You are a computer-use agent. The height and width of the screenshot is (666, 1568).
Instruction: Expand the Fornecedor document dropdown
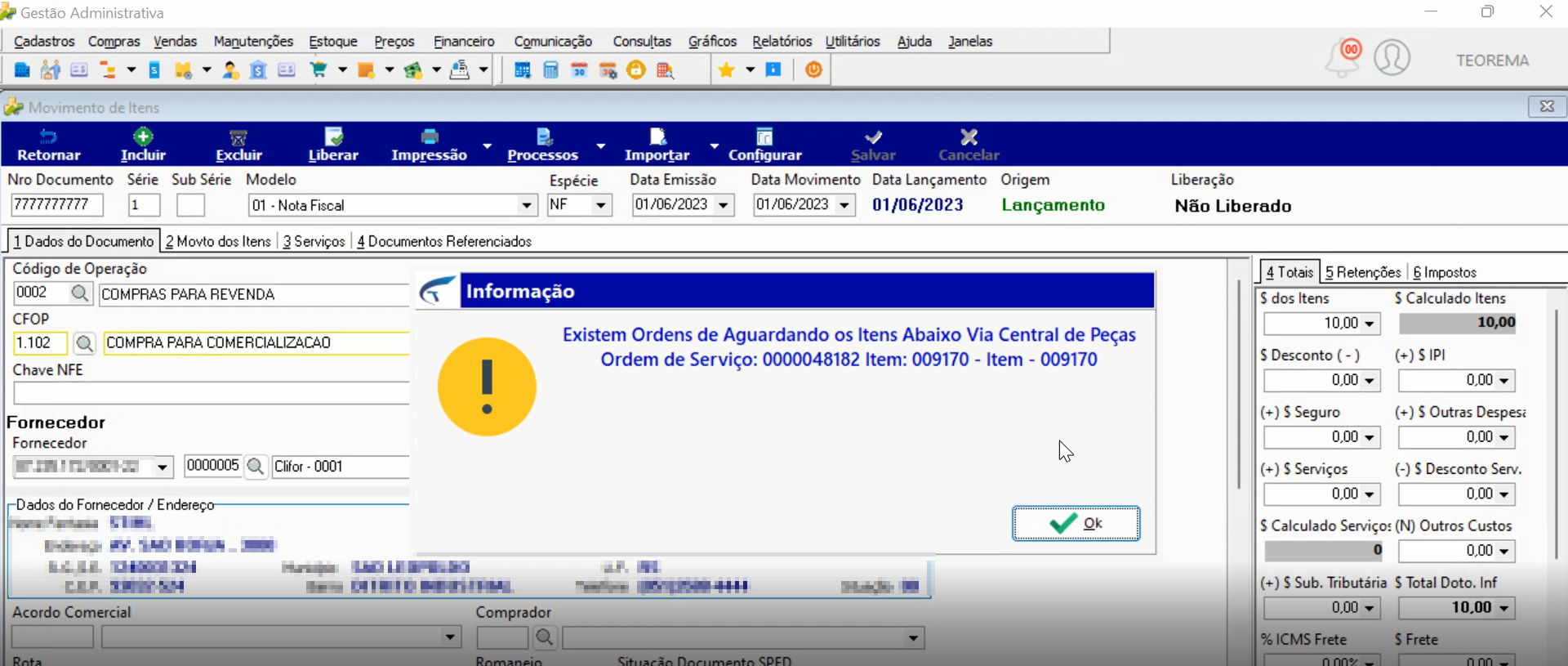click(x=163, y=467)
